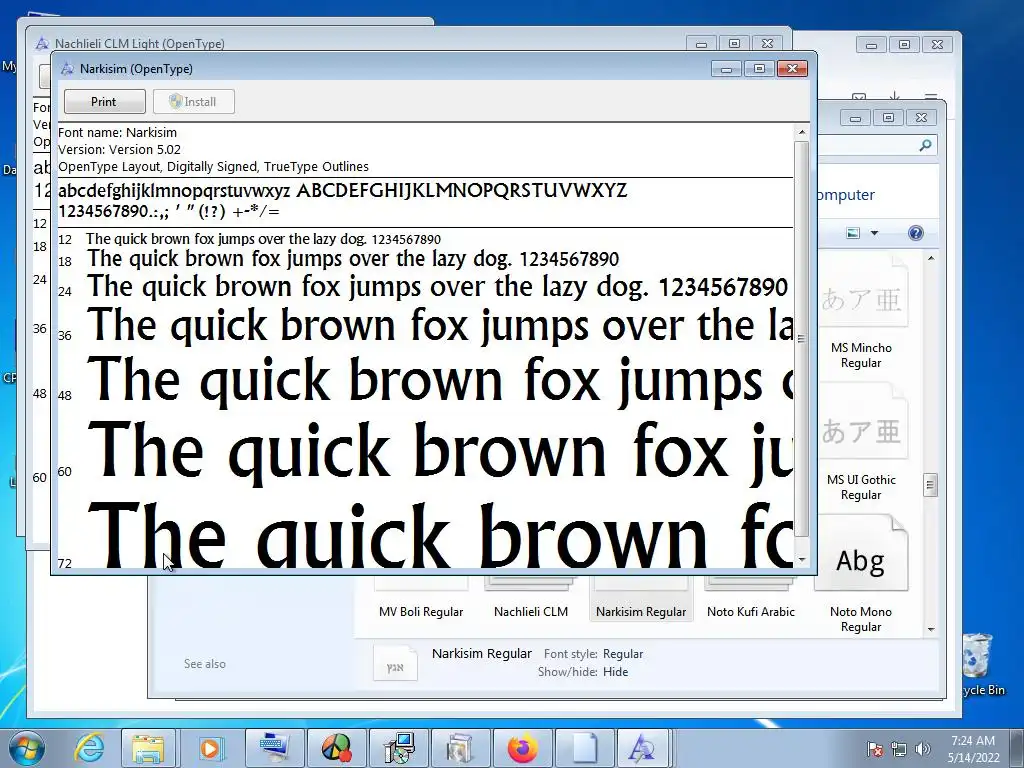Click the Nachlieli CLM Light window title icon
Image resolution: width=1024 pixels, height=768 pixels.
point(42,44)
